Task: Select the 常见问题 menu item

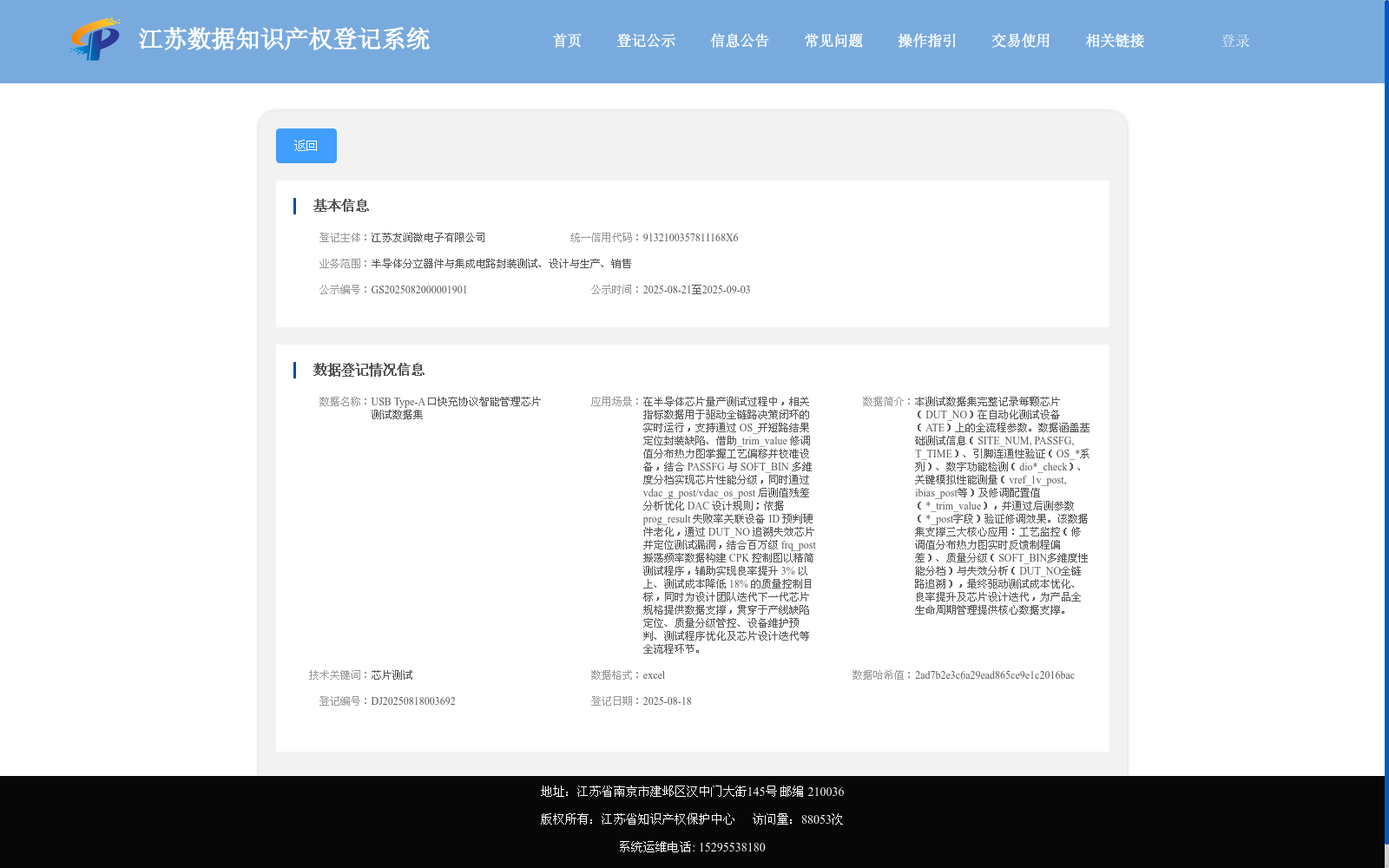Action: [x=833, y=41]
